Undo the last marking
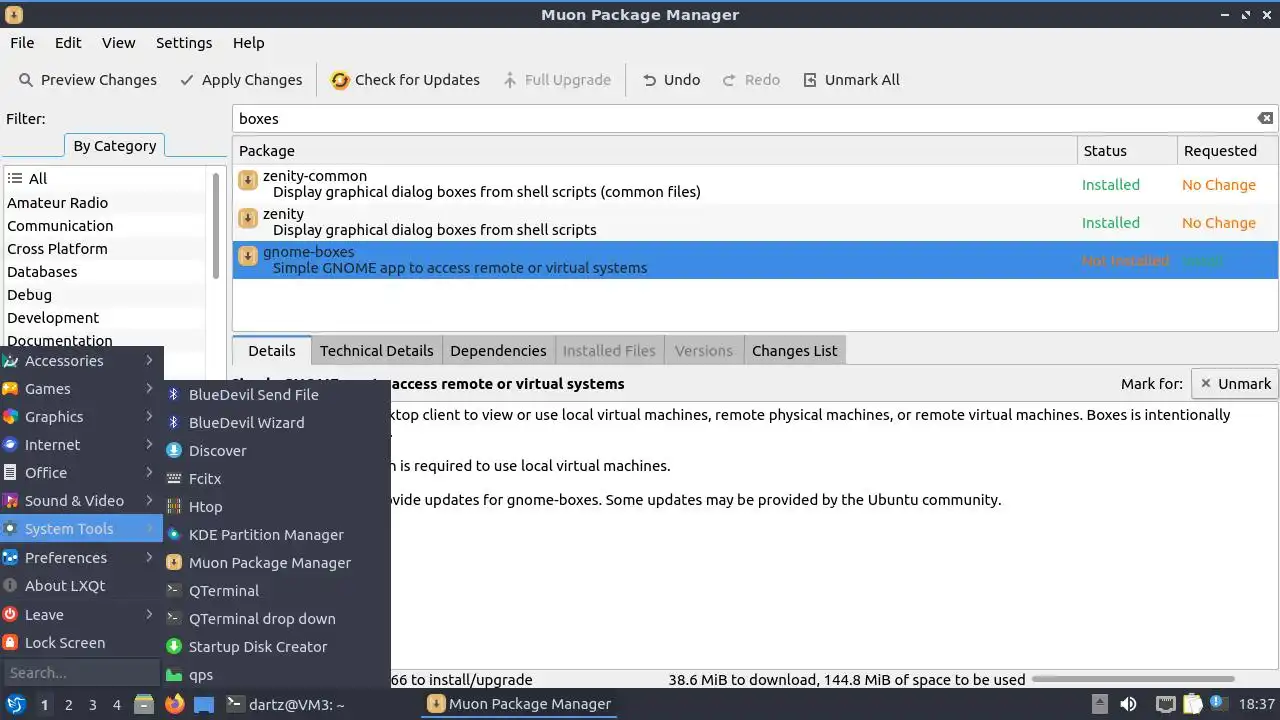The height and width of the screenshot is (720, 1280). point(671,80)
